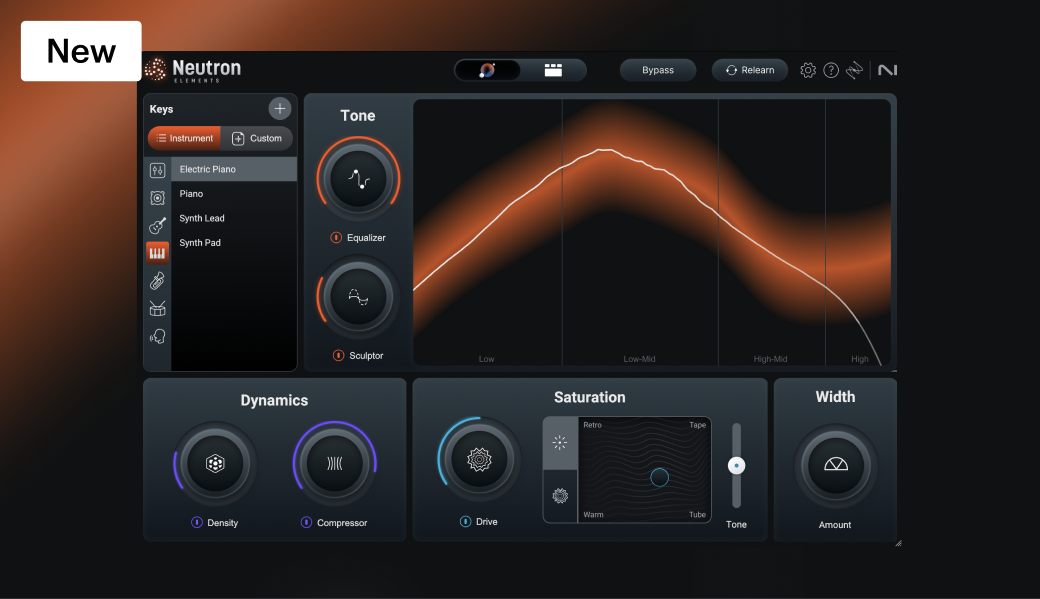Select the vocals head category icon

157,336
